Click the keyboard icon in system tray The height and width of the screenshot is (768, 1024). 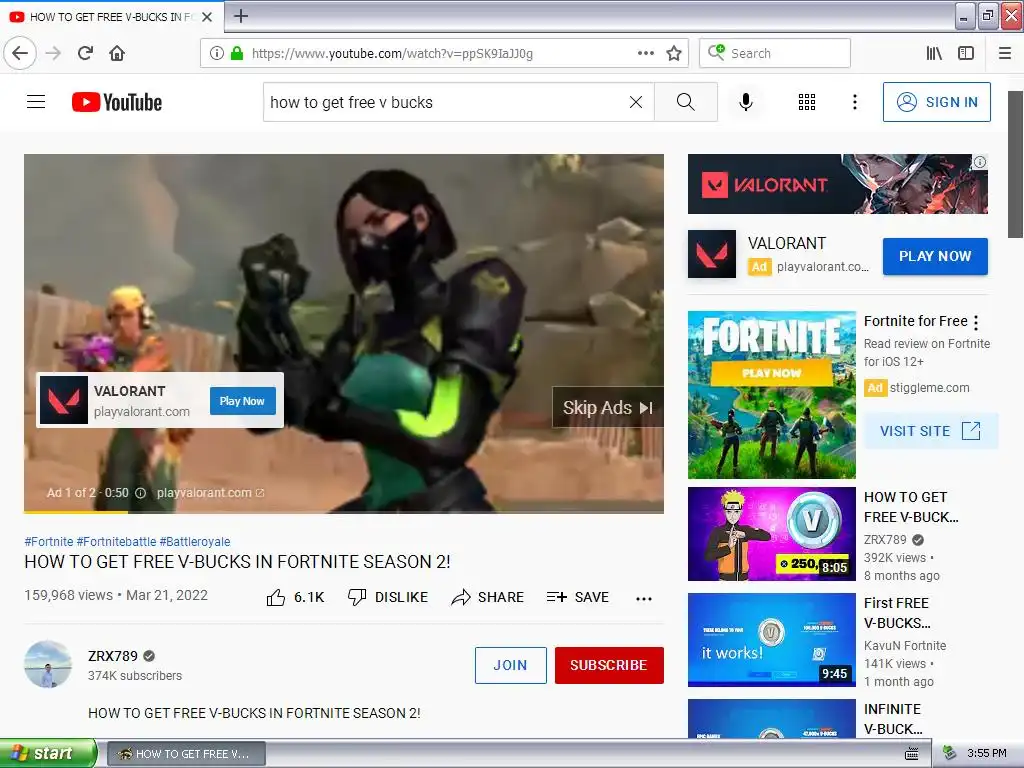tap(912, 754)
